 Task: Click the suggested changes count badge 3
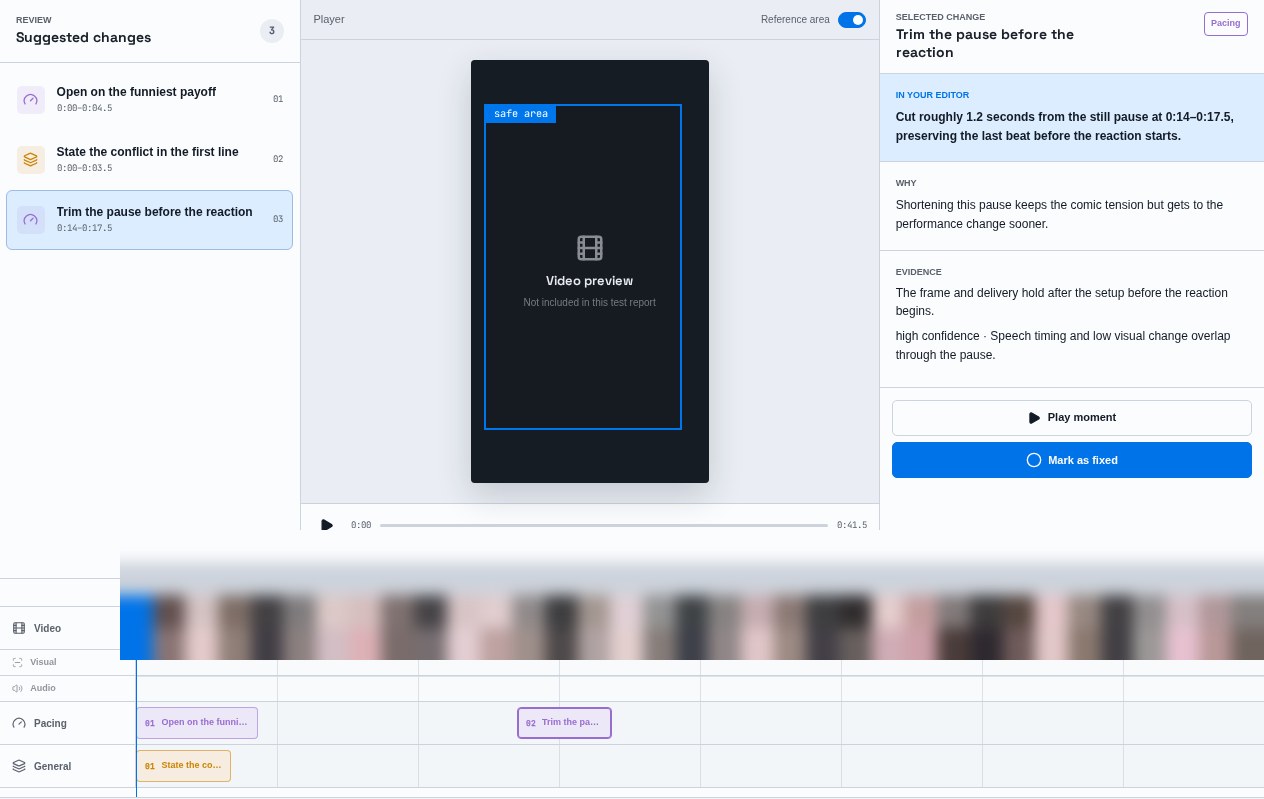[x=272, y=31]
